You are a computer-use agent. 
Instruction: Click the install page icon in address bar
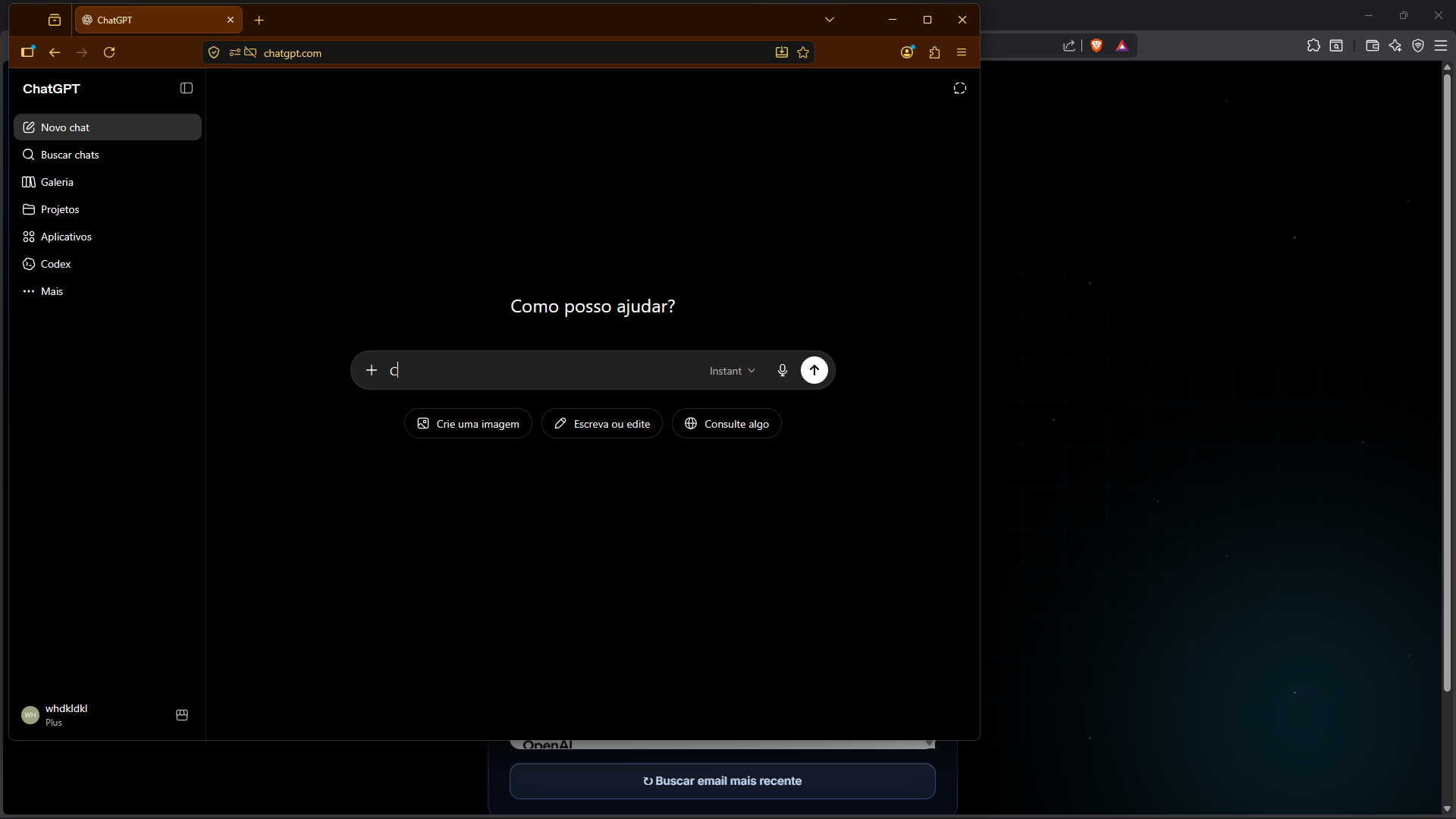coord(782,52)
